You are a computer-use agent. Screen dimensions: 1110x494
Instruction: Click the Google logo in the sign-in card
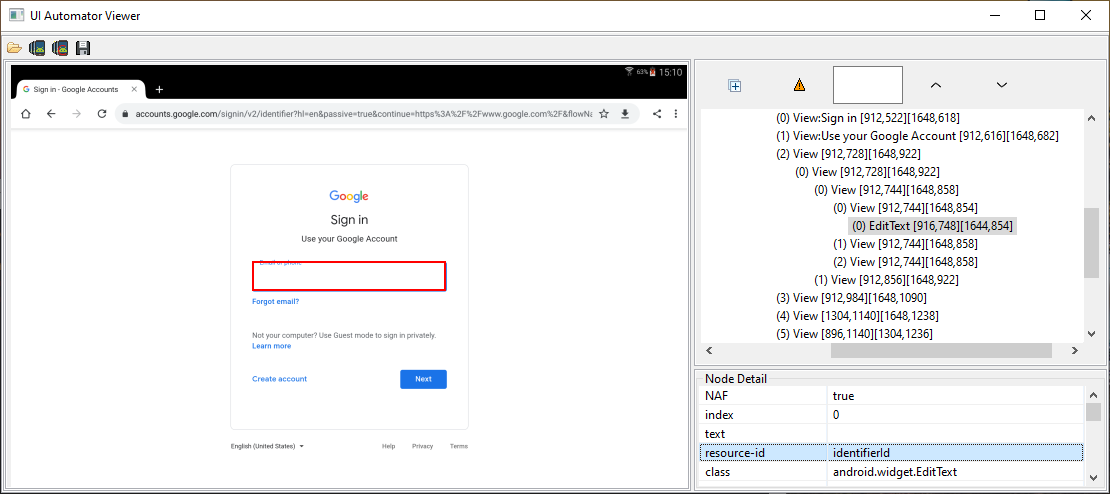click(x=349, y=196)
